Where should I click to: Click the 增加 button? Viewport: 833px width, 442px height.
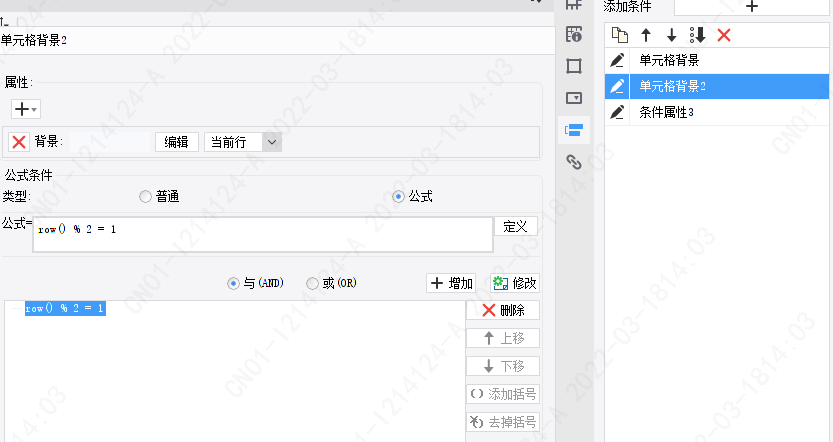click(x=450, y=283)
